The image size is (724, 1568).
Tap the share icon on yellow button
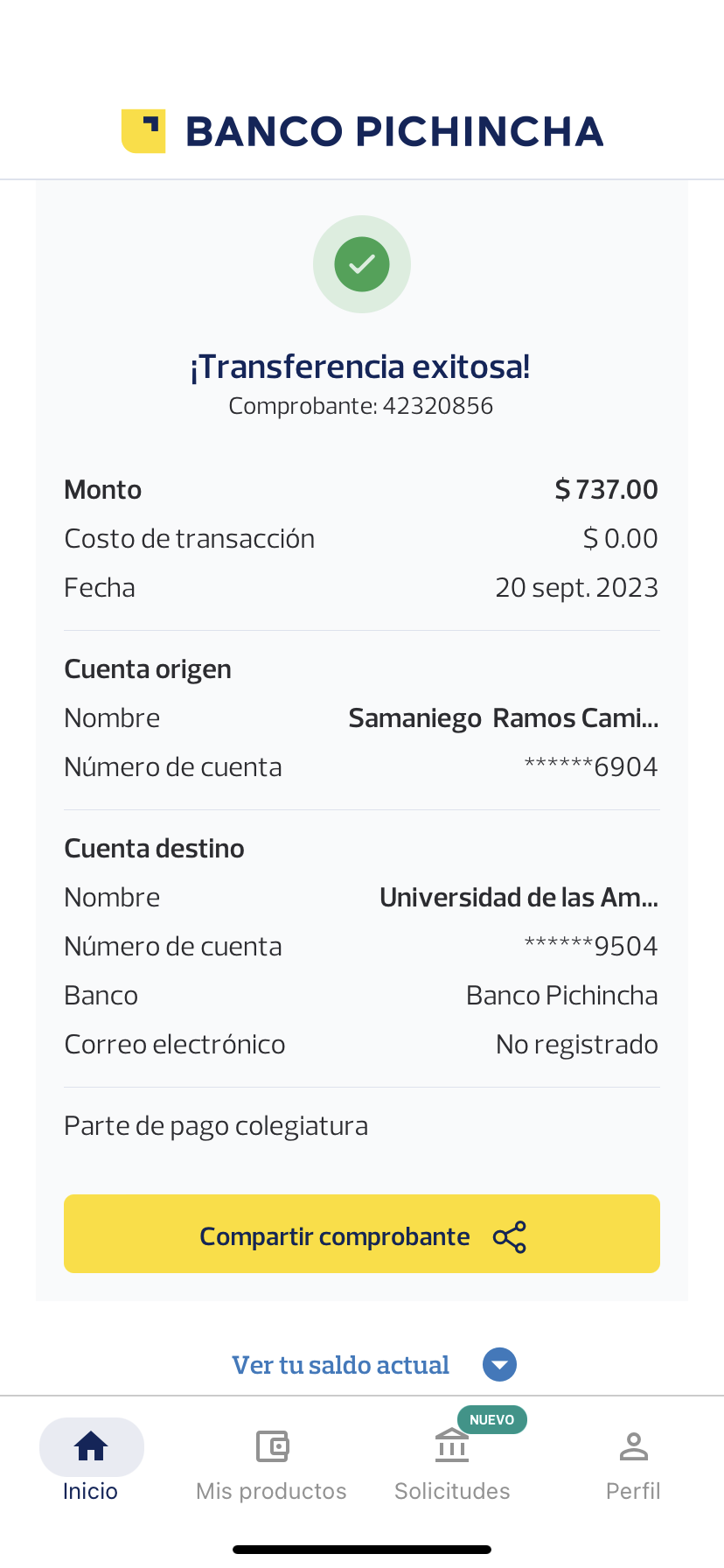510,1237
